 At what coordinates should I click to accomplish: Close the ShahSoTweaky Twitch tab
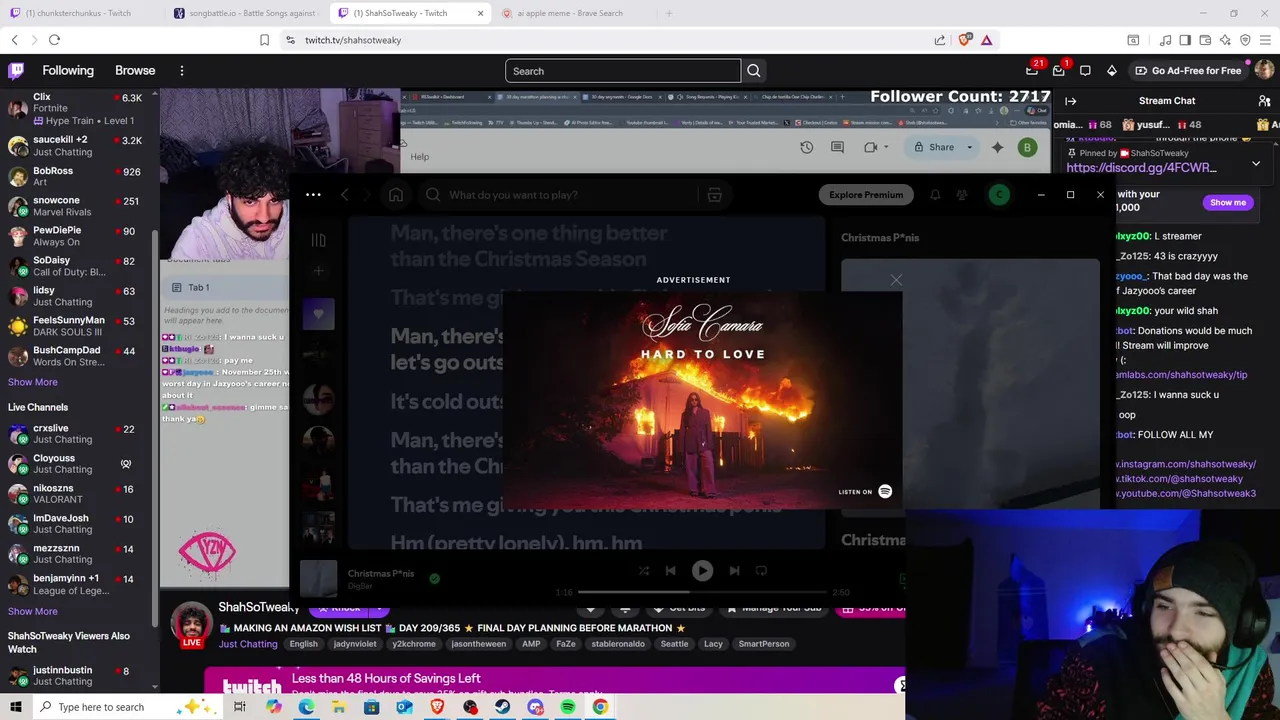[x=480, y=13]
